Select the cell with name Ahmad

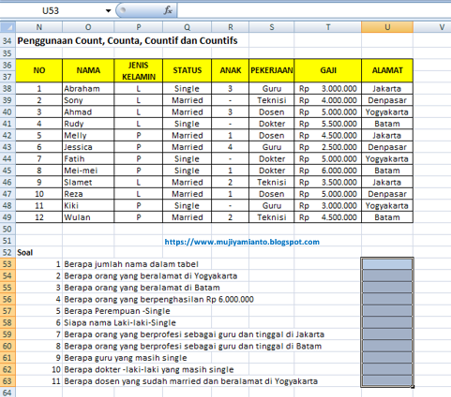pyautogui.click(x=88, y=112)
